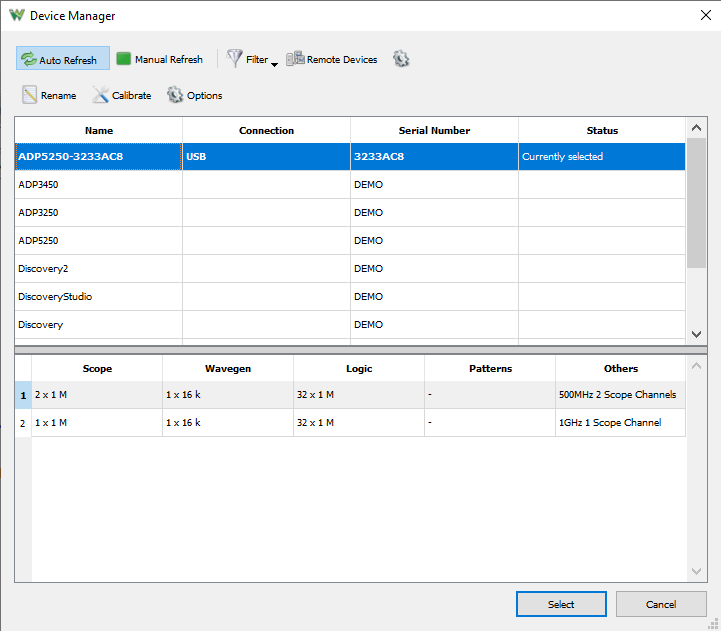The width and height of the screenshot is (721, 631).
Task: Sort by the Name column header
Action: (98, 130)
